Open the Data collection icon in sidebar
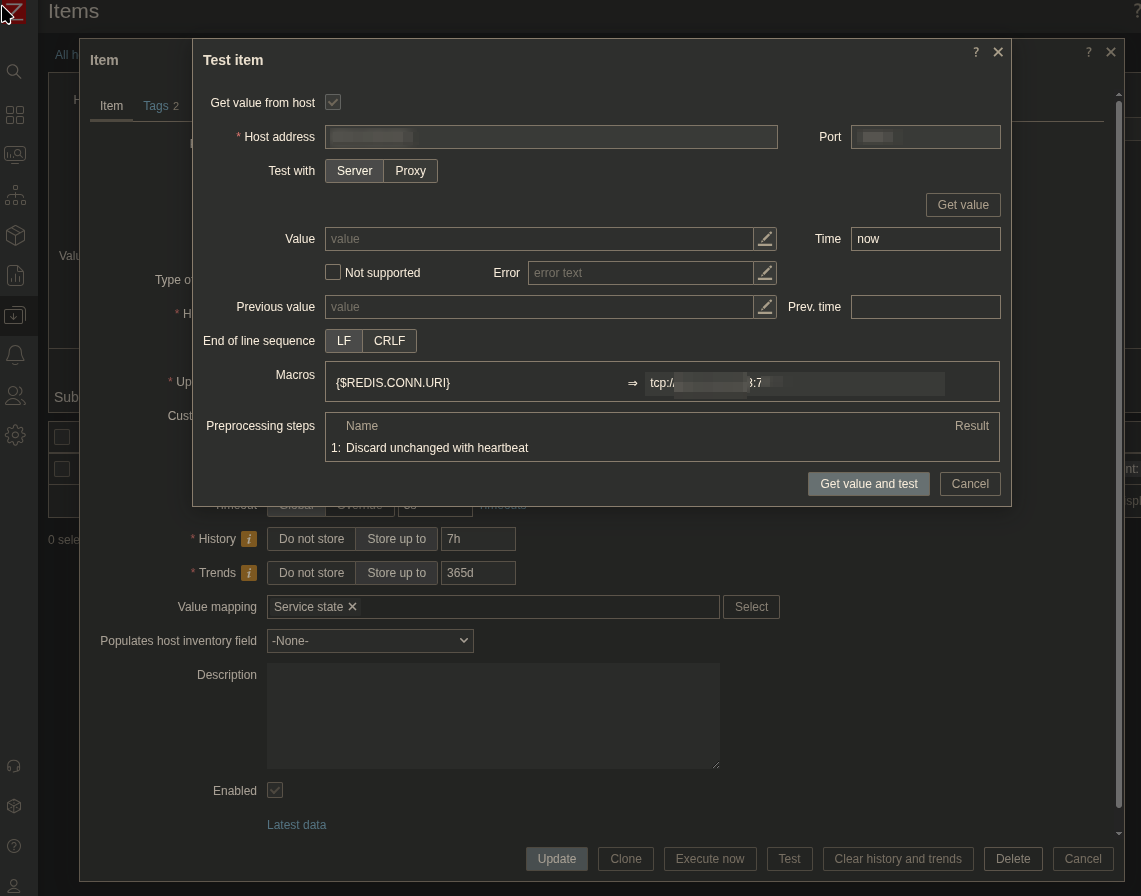Screen dimensions: 1141x896 [15, 315]
